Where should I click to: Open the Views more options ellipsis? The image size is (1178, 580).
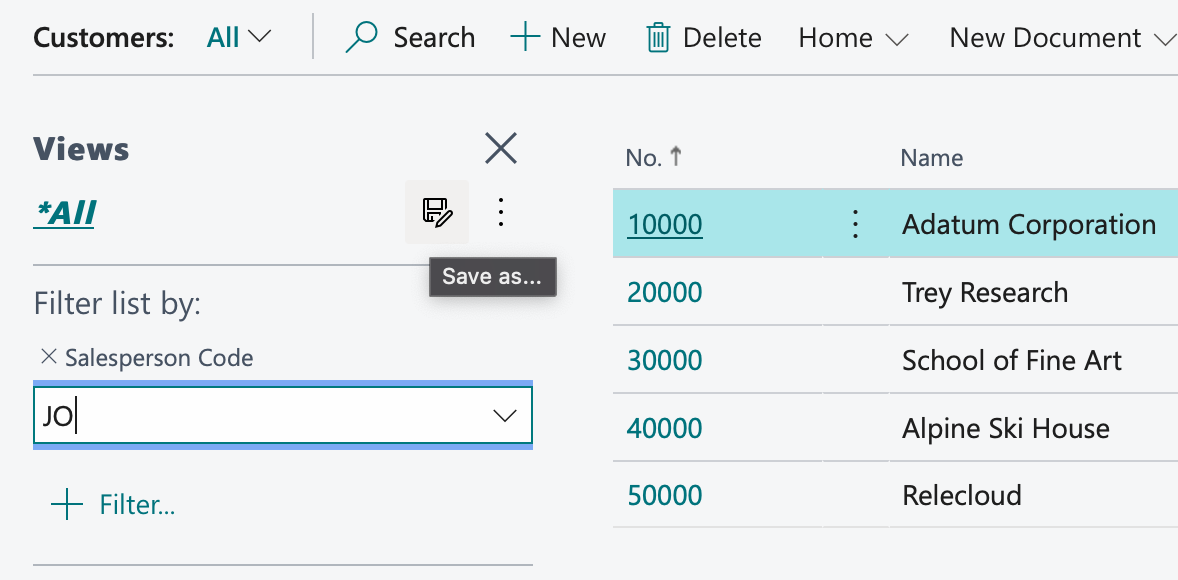point(501,212)
